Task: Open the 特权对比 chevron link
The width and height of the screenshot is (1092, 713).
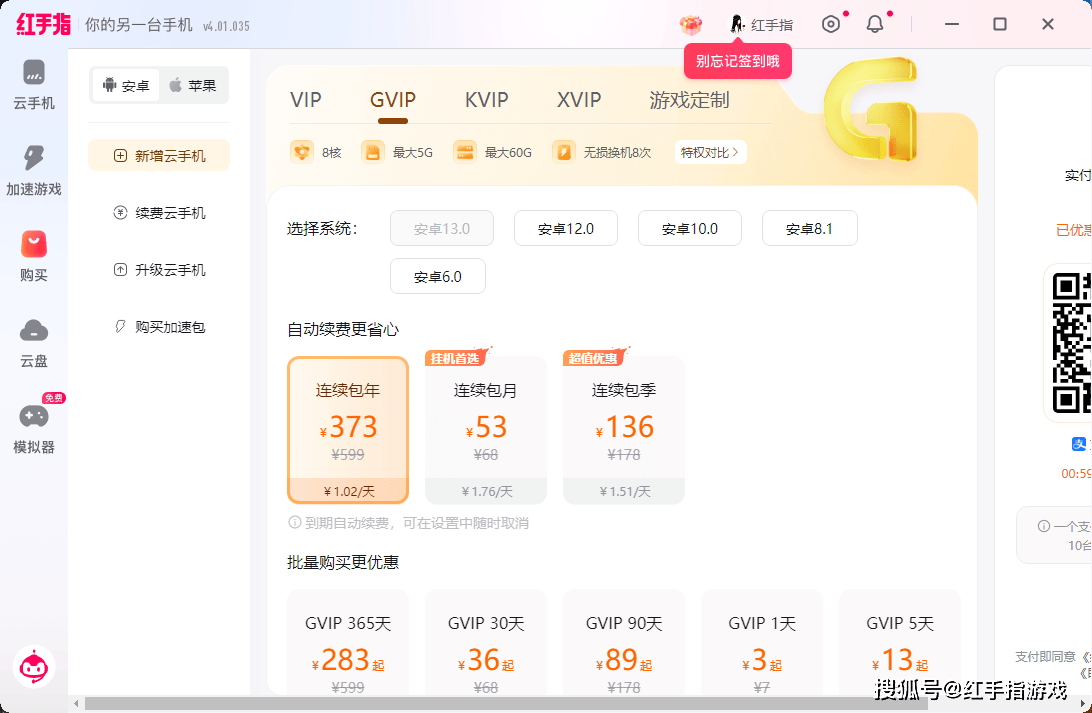Action: point(710,152)
